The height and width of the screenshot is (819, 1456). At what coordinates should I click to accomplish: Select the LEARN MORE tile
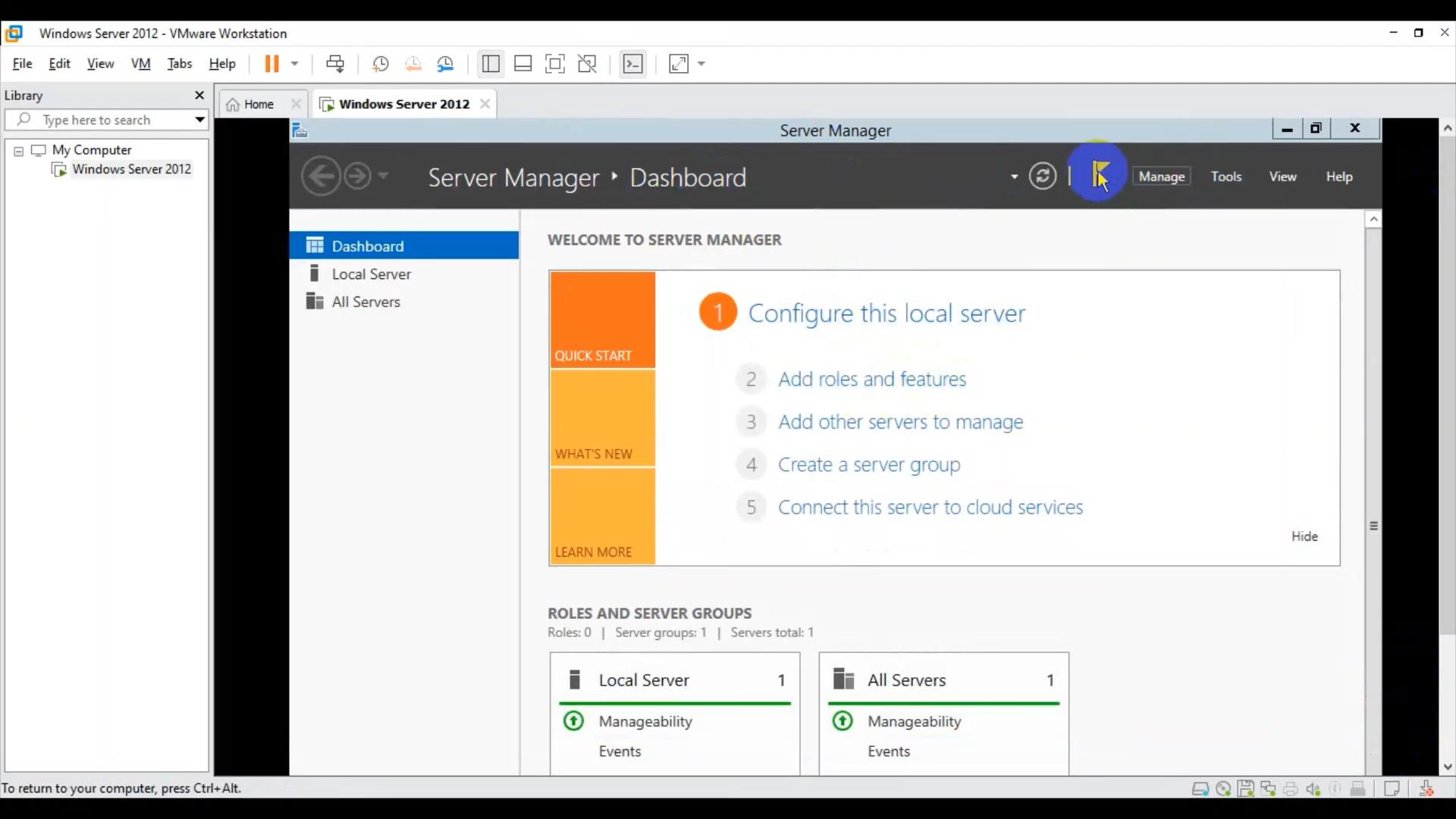point(603,516)
